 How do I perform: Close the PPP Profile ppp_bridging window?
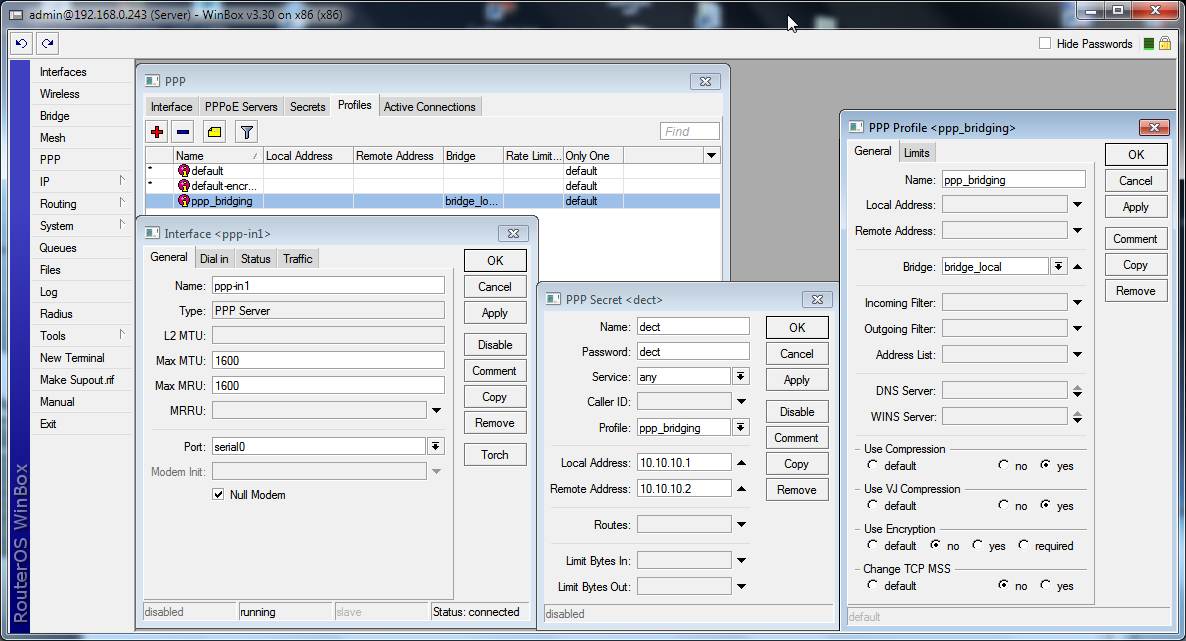[x=1154, y=127]
